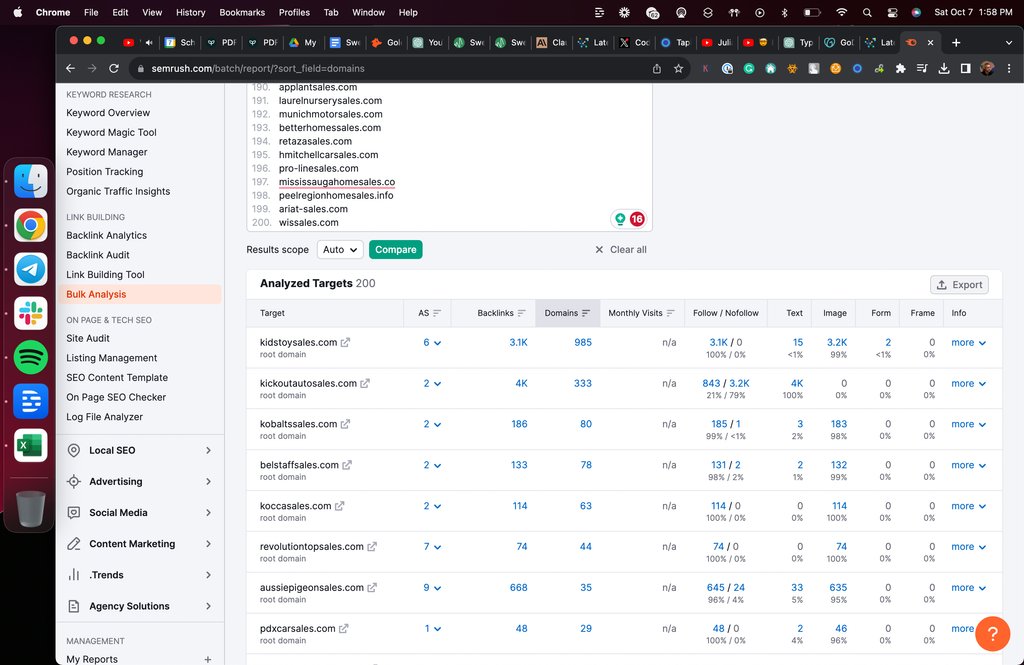1024x665 pixels.
Task: Open Profiles menu in menu bar
Action: pos(295,12)
